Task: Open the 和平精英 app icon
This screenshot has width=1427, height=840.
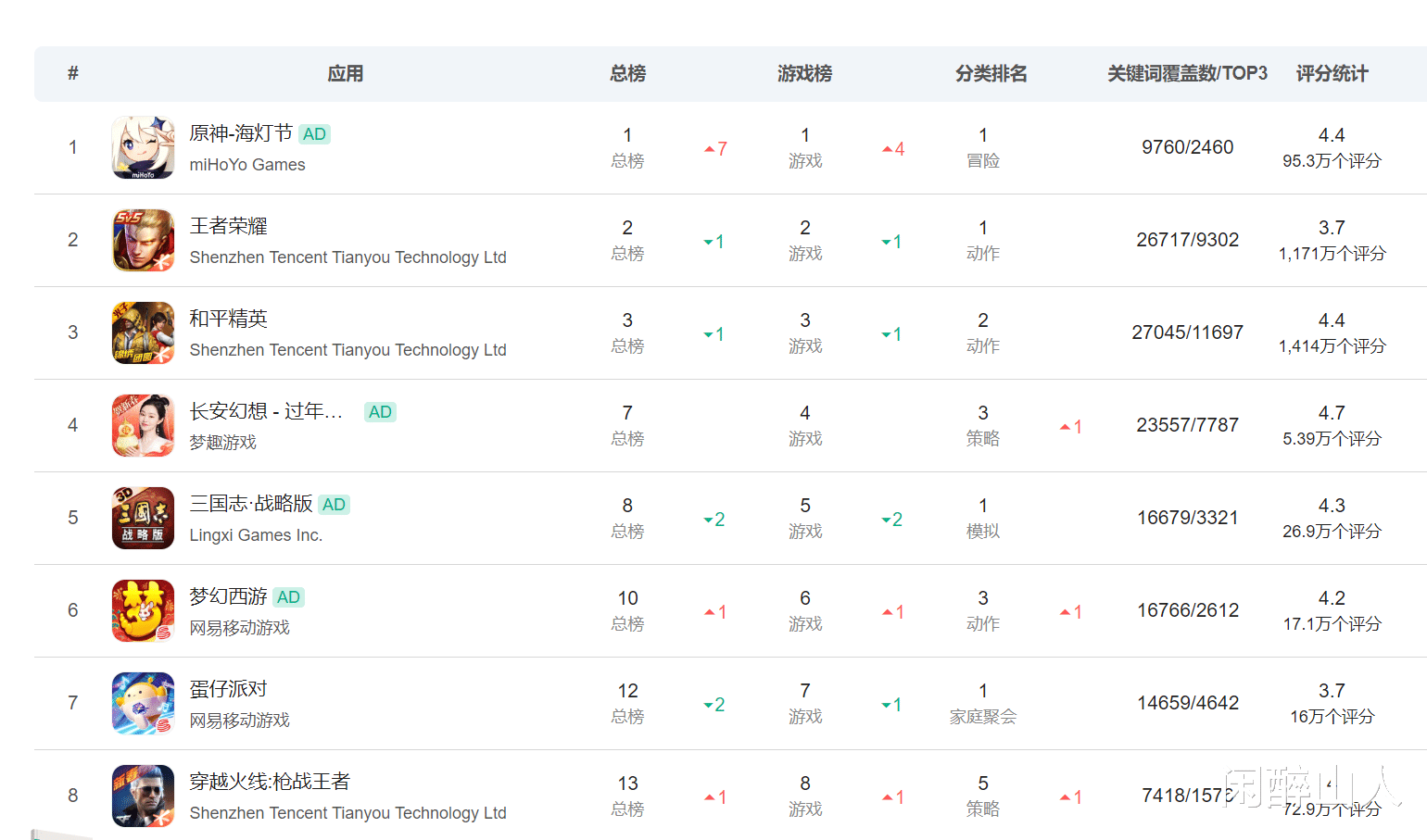Action: click(143, 332)
